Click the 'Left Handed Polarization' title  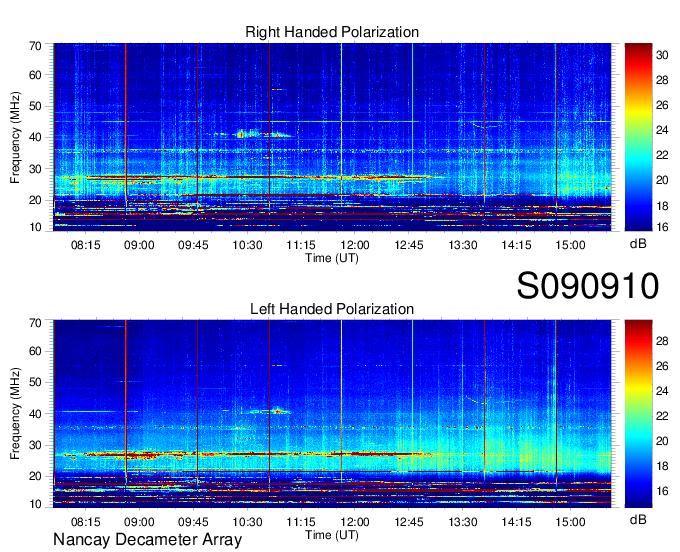(x=332, y=309)
